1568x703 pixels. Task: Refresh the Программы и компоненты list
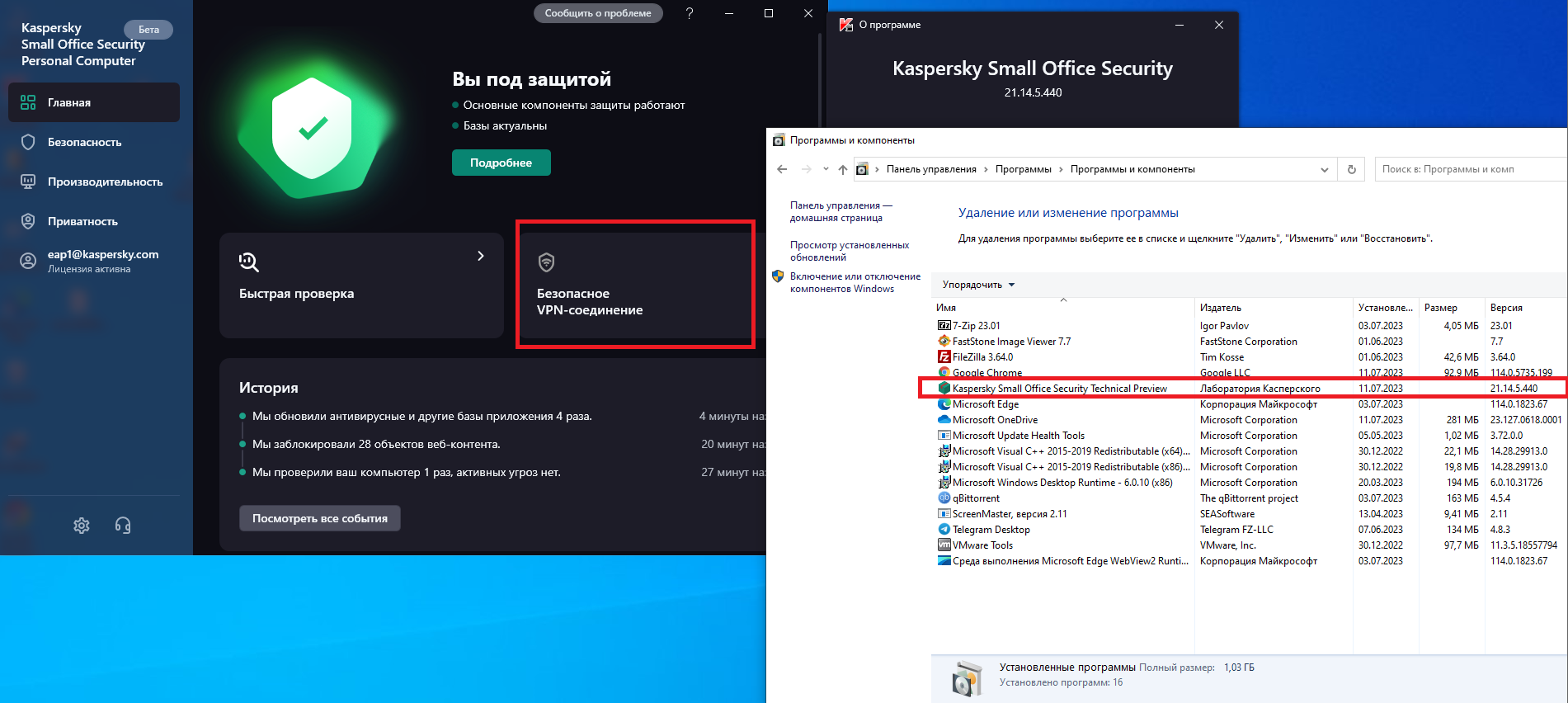tap(1351, 169)
